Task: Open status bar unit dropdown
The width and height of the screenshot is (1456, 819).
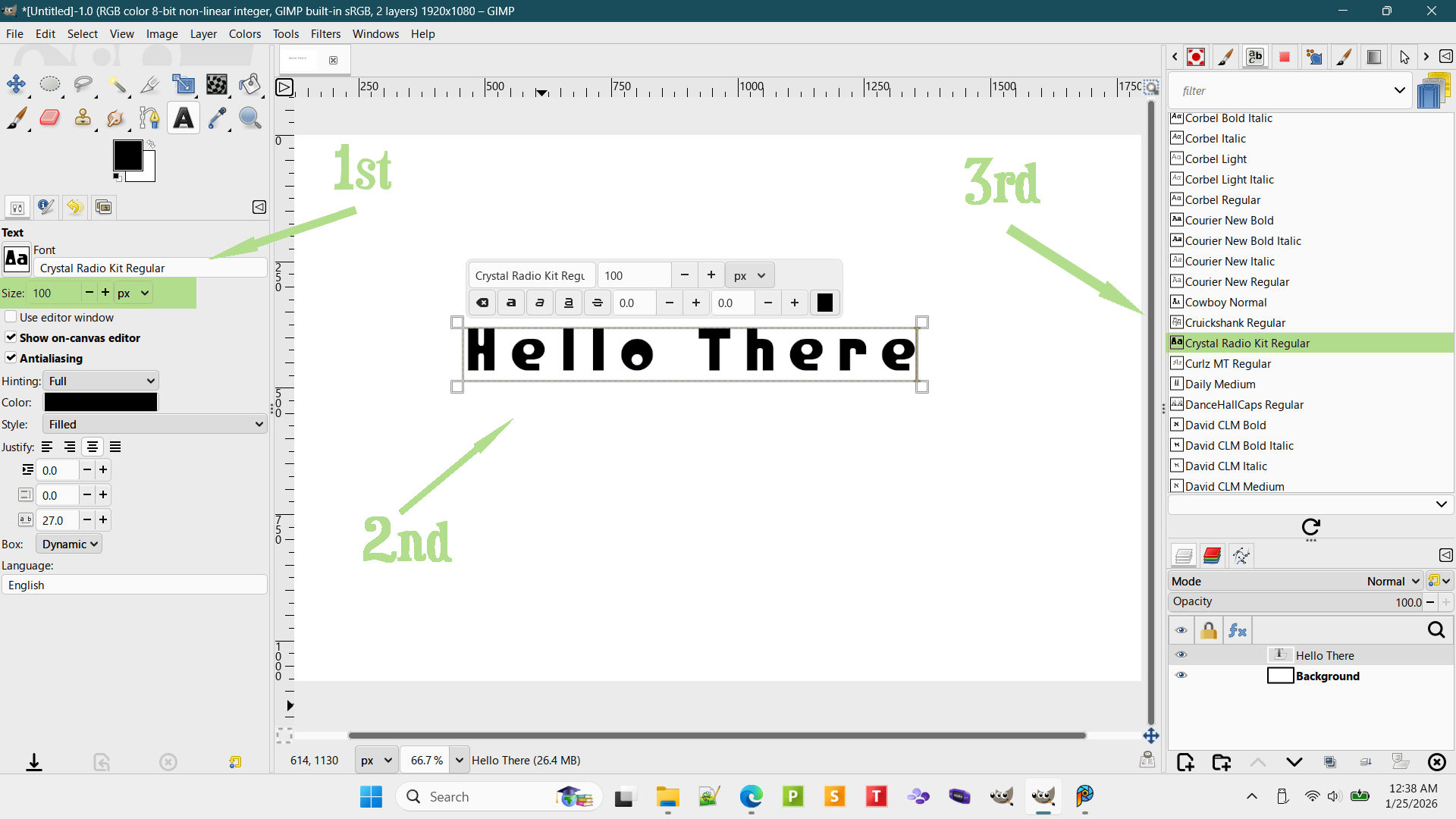Action: click(376, 760)
